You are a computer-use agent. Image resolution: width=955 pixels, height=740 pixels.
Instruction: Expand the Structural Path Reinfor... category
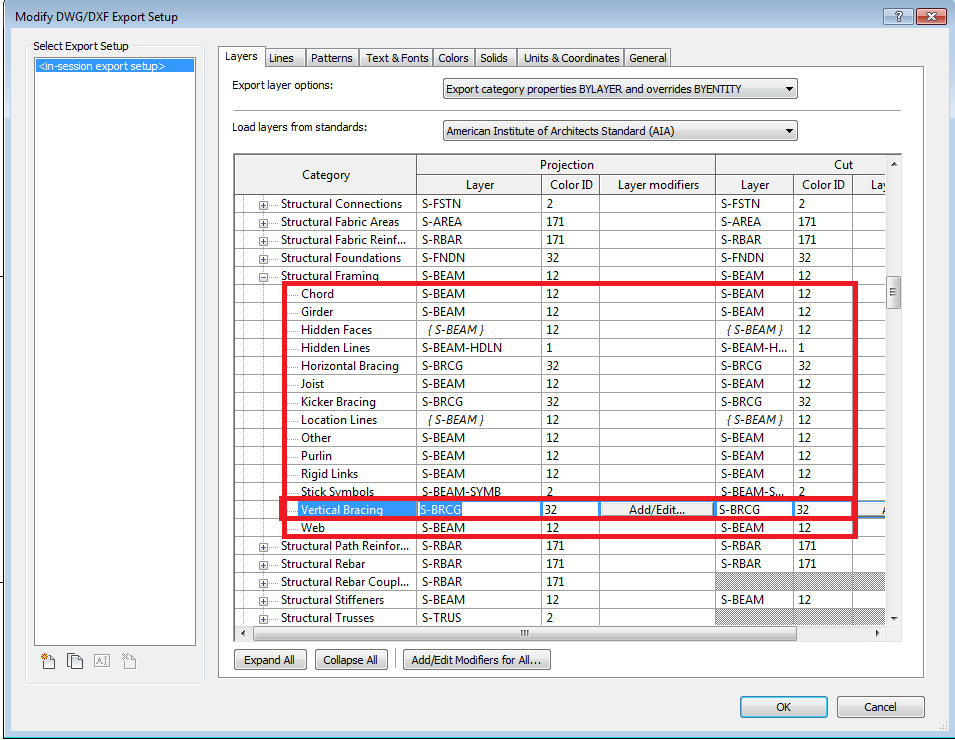point(263,547)
